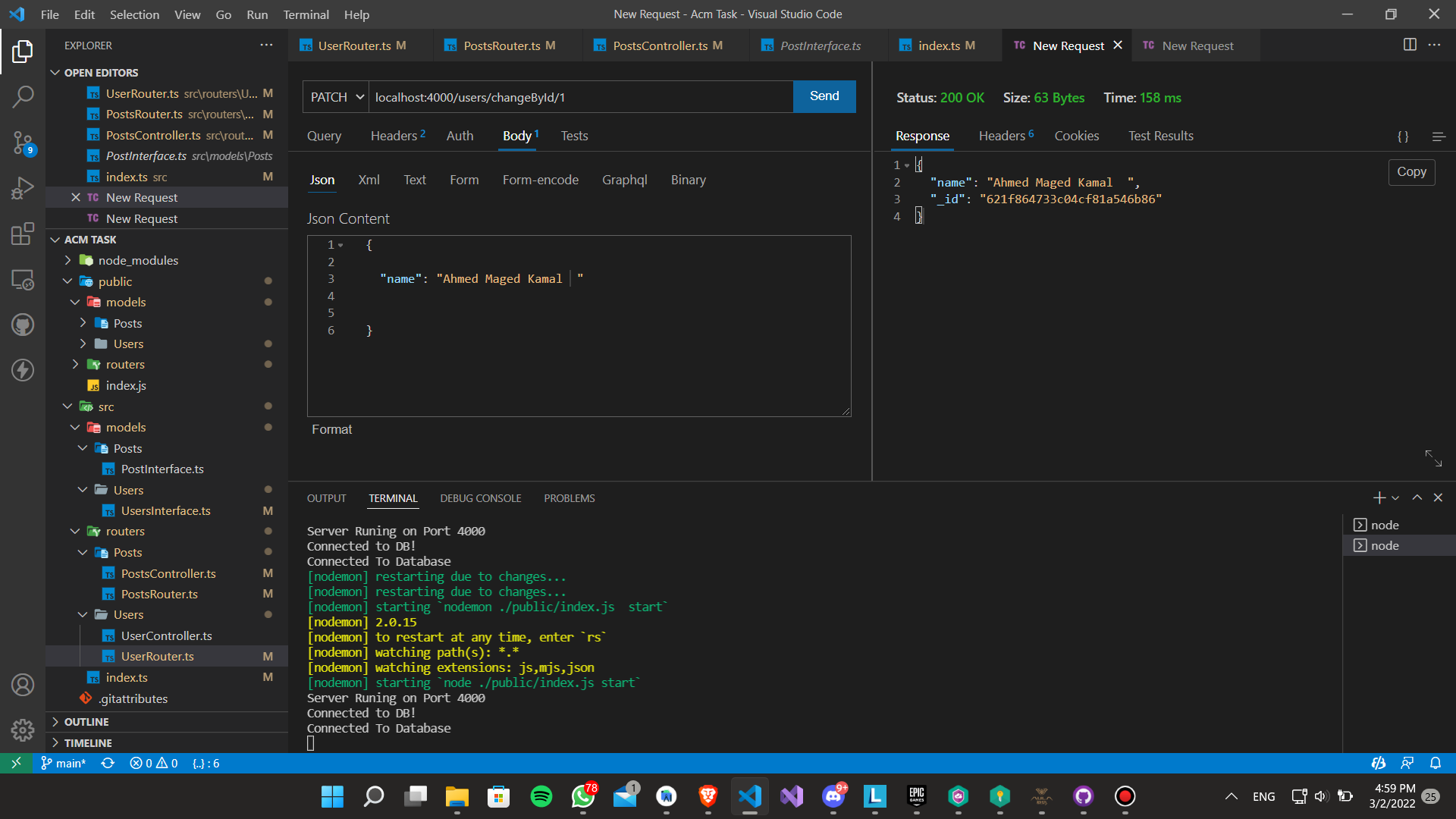Open the notifications bell in status bar
The width and height of the screenshot is (1456, 819).
point(1437,763)
